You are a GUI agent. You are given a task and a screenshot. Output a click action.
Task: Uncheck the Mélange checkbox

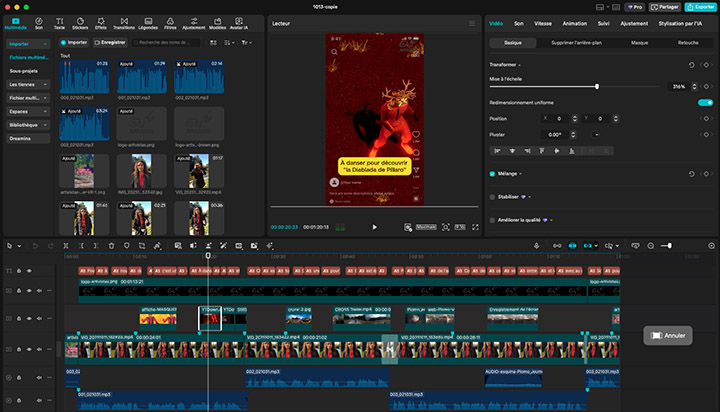pos(493,173)
